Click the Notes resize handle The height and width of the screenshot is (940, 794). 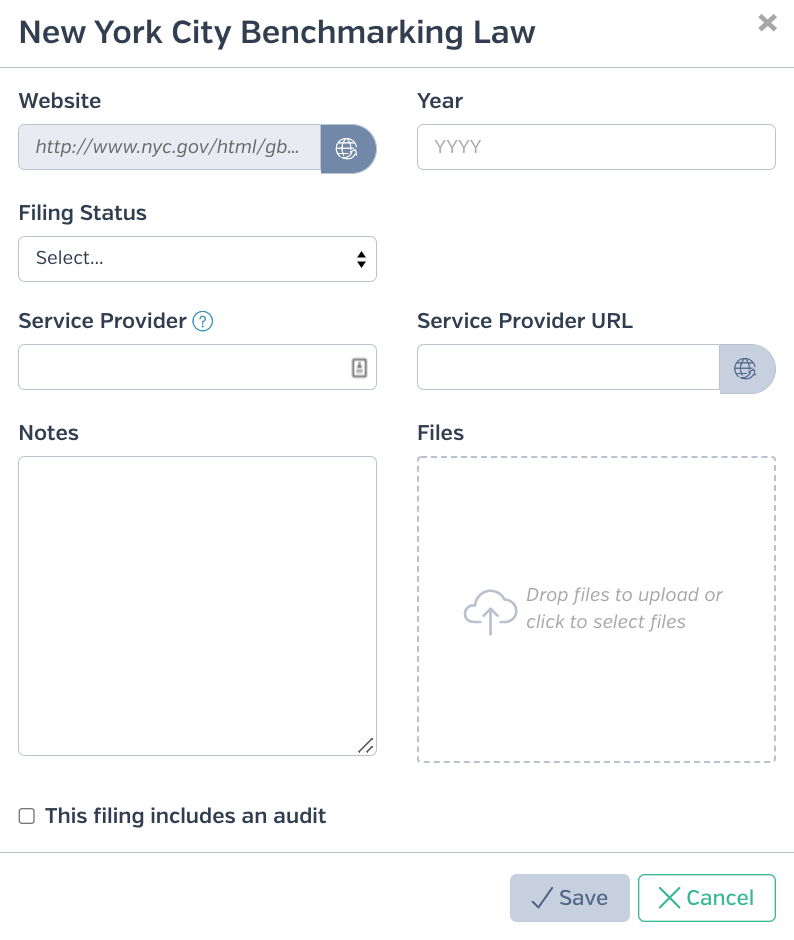coord(366,745)
